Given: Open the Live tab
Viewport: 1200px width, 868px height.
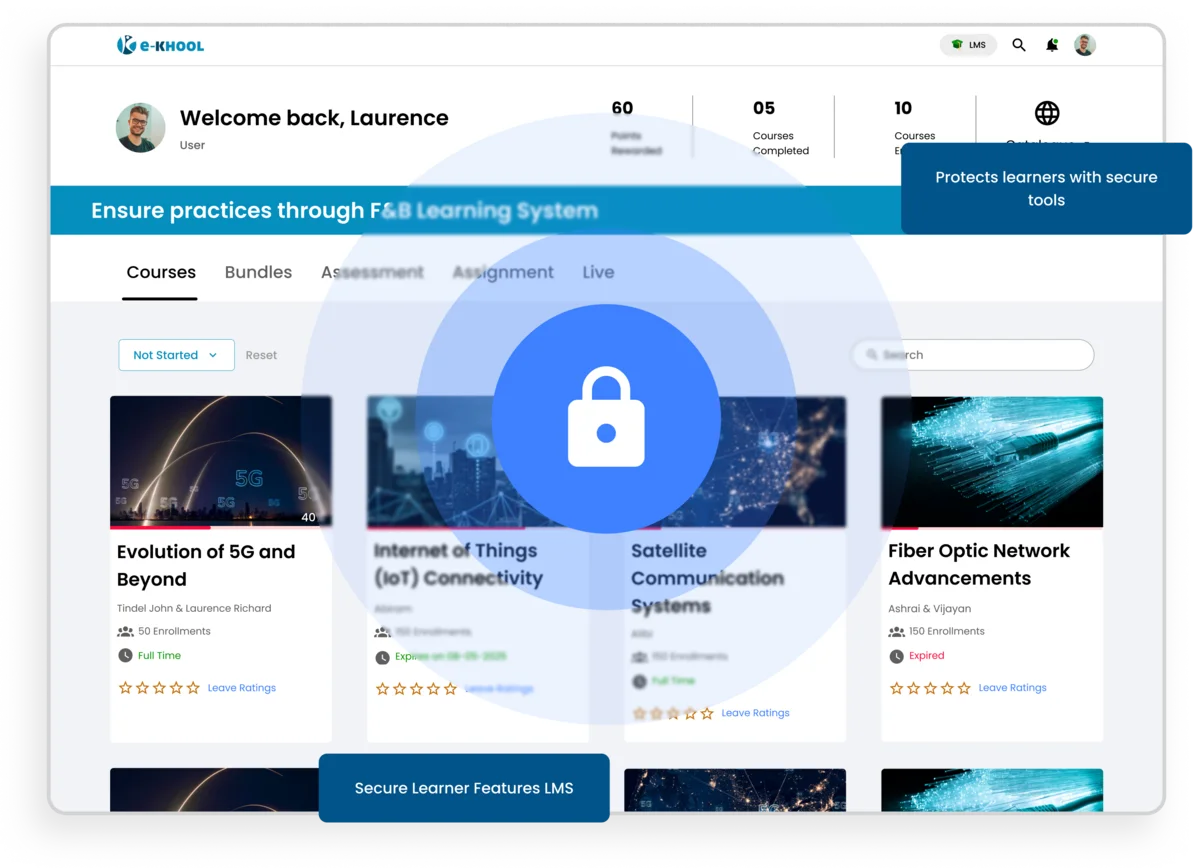Looking at the screenshot, I should click(x=598, y=272).
